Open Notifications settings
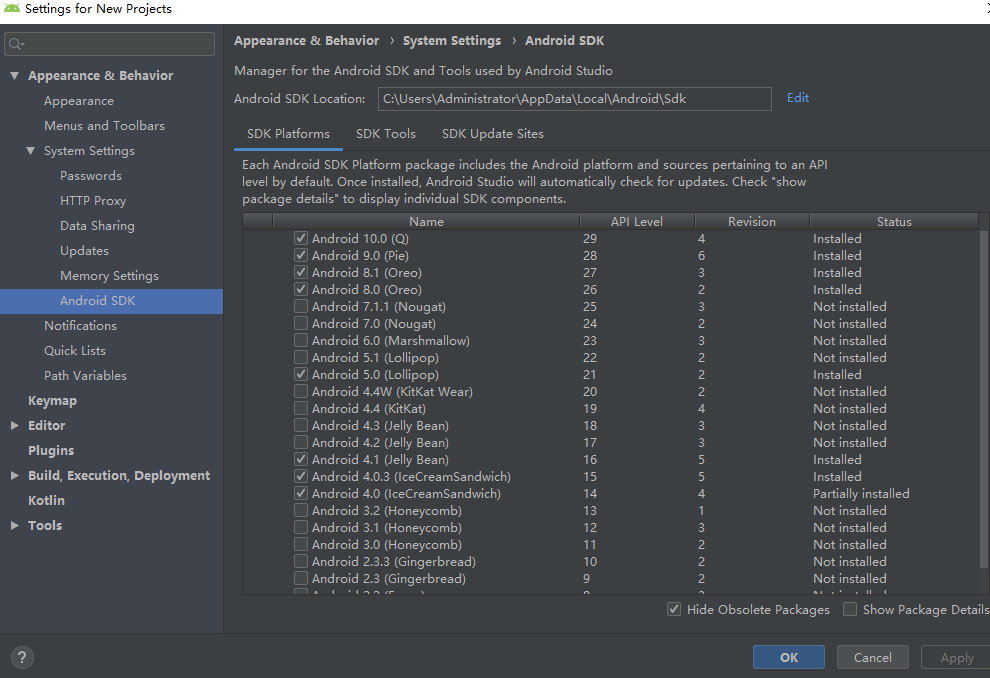The height and width of the screenshot is (678, 990). coord(80,326)
